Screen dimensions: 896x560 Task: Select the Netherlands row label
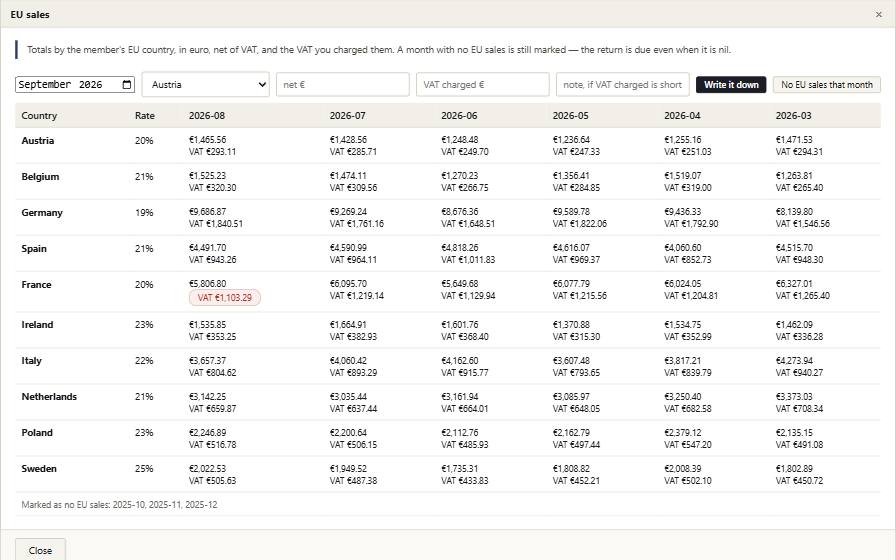[x=49, y=397]
